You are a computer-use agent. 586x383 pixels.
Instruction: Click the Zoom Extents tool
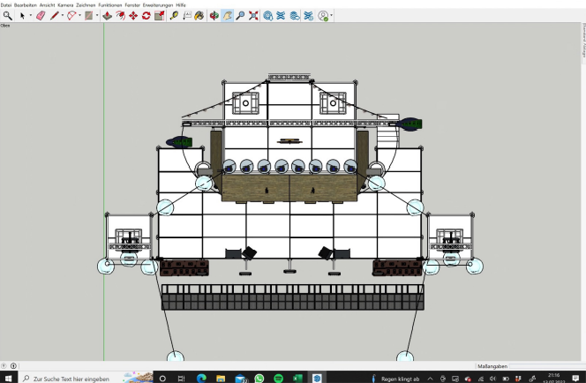coord(254,16)
